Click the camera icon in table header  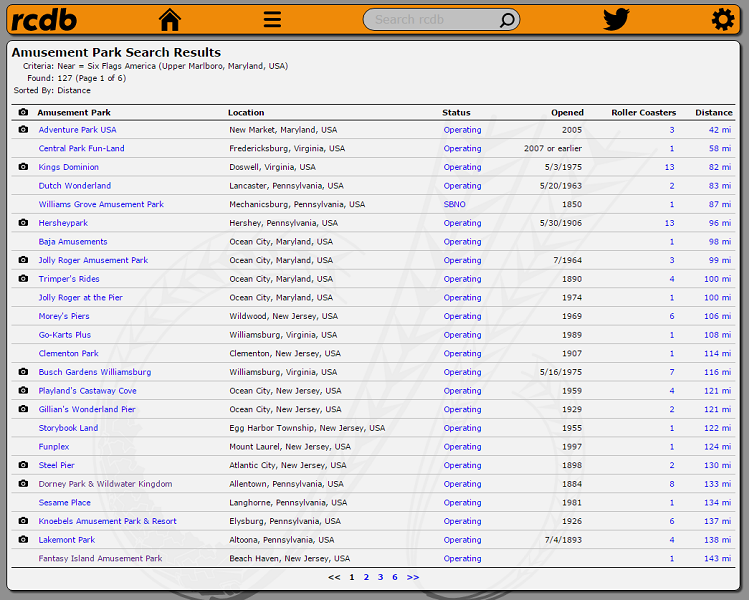click(x=23, y=112)
